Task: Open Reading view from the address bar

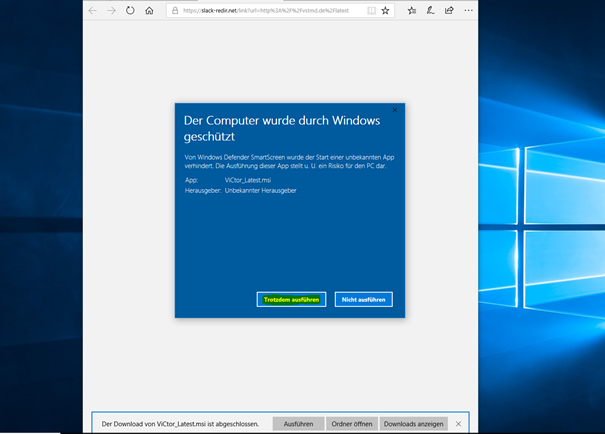Action: 372,11
